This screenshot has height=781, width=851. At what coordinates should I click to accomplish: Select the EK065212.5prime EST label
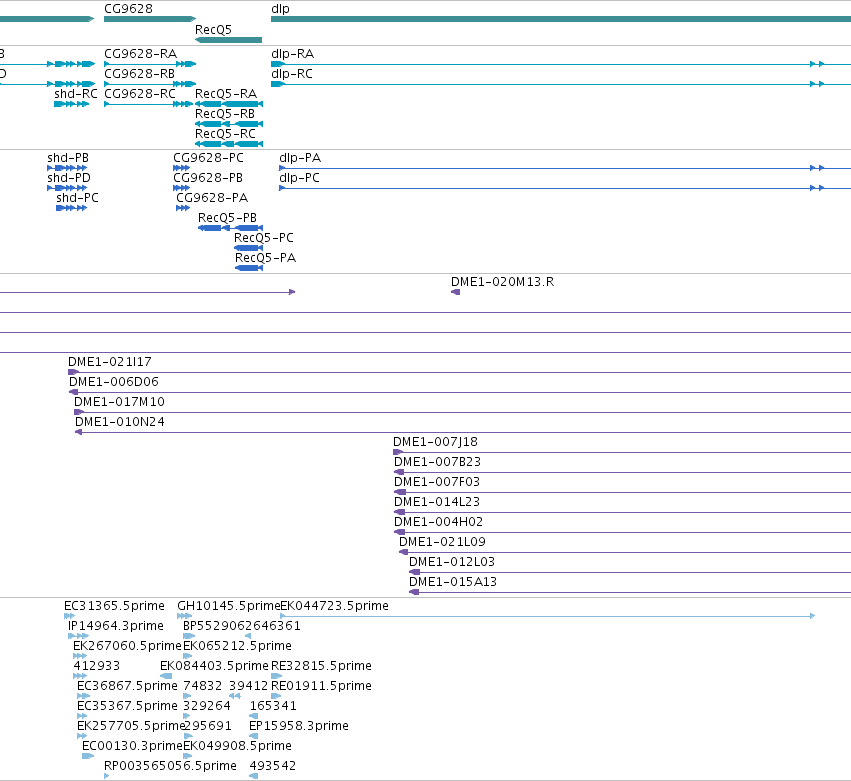click(237, 646)
